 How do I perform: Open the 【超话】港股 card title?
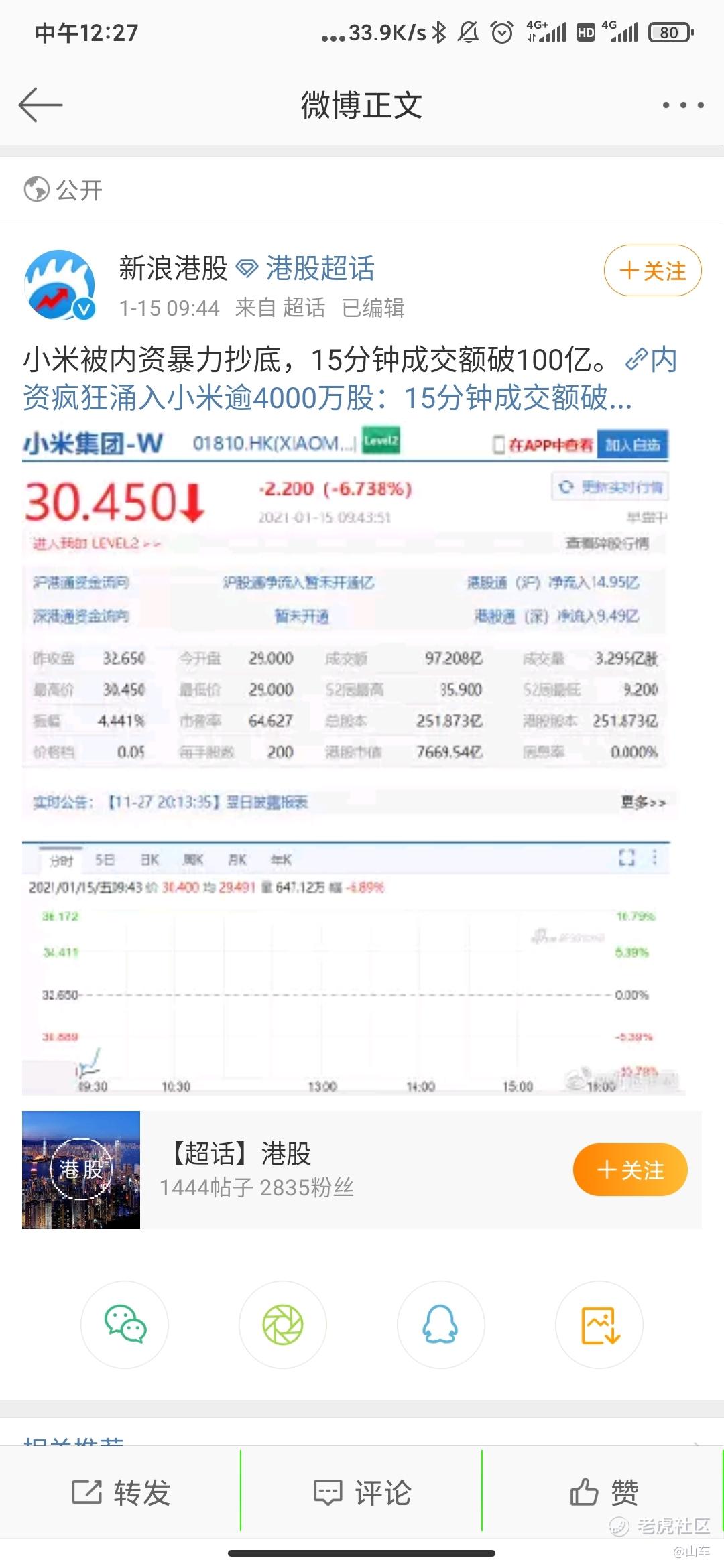point(236,1153)
